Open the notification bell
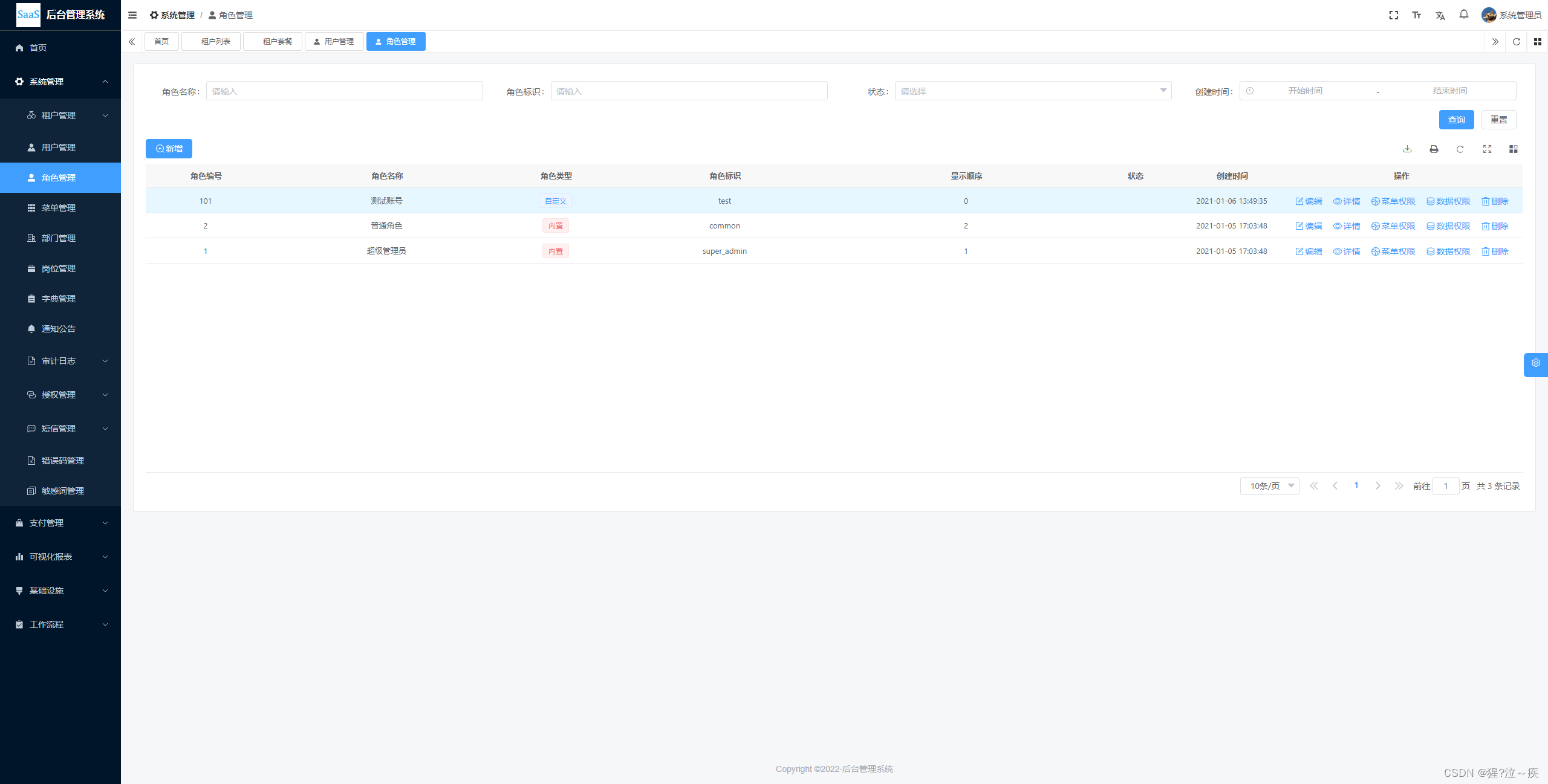1548x784 pixels. click(x=1463, y=15)
